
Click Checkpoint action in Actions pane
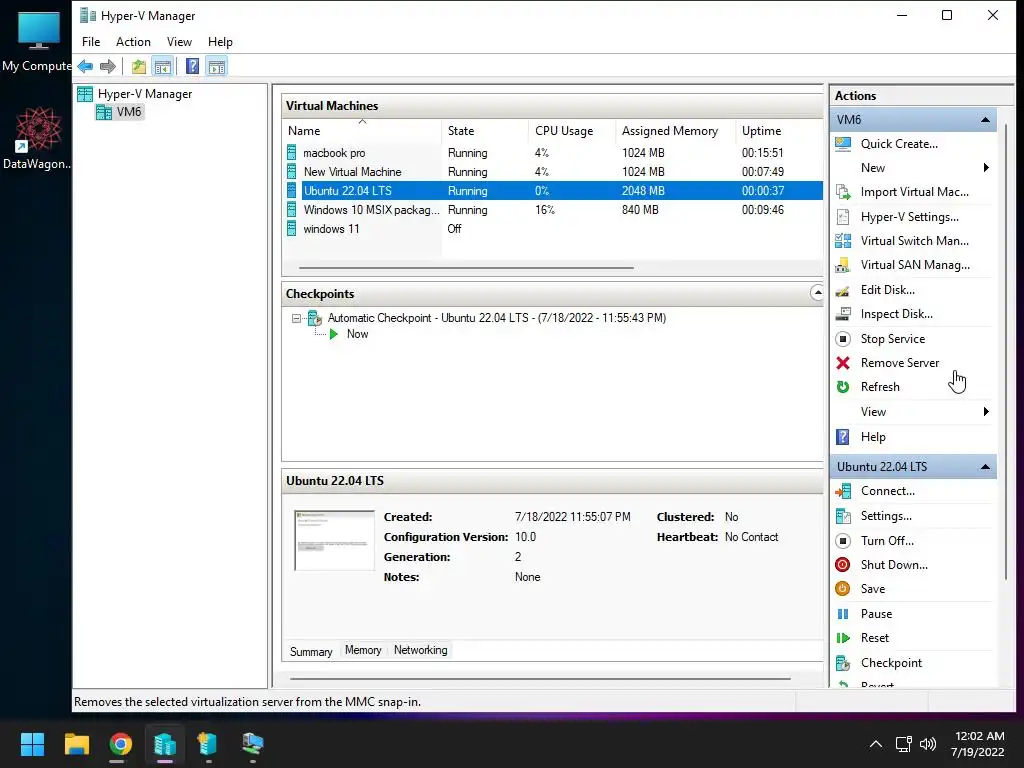point(891,663)
